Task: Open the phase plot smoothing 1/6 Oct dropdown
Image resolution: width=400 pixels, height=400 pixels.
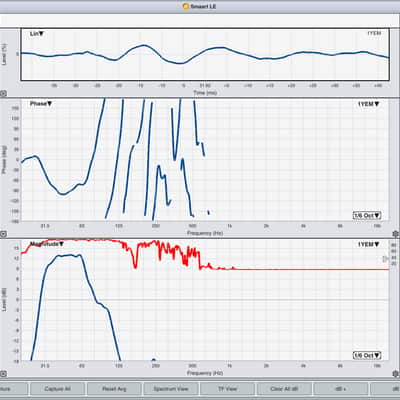Action: click(367, 215)
